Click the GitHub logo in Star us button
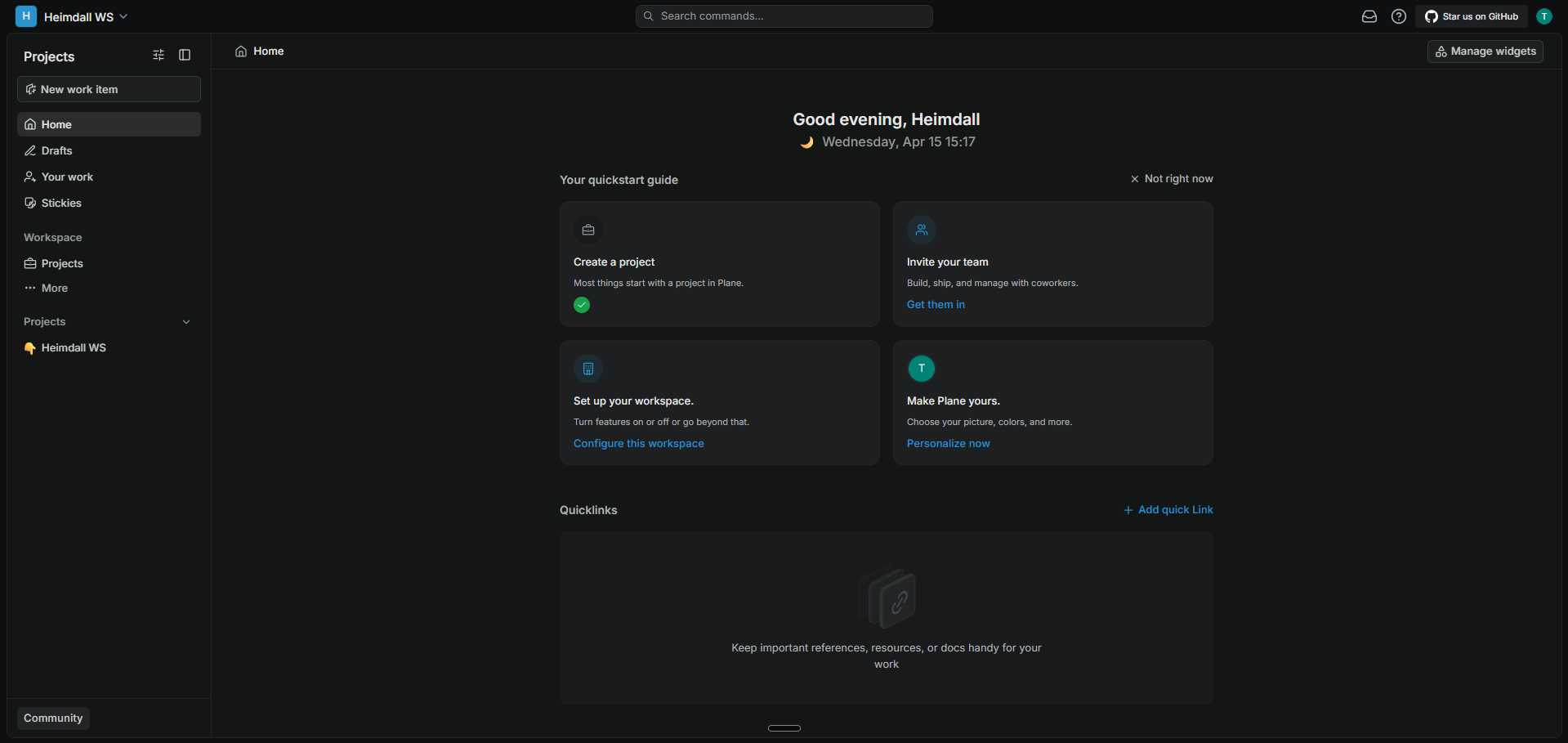This screenshot has width=1568, height=743. tap(1432, 16)
